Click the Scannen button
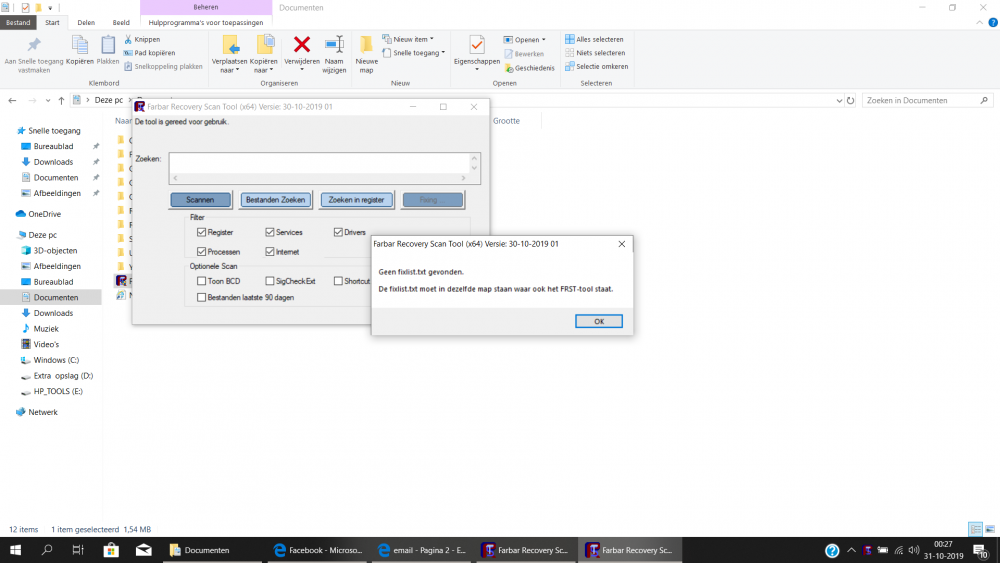 click(x=200, y=200)
